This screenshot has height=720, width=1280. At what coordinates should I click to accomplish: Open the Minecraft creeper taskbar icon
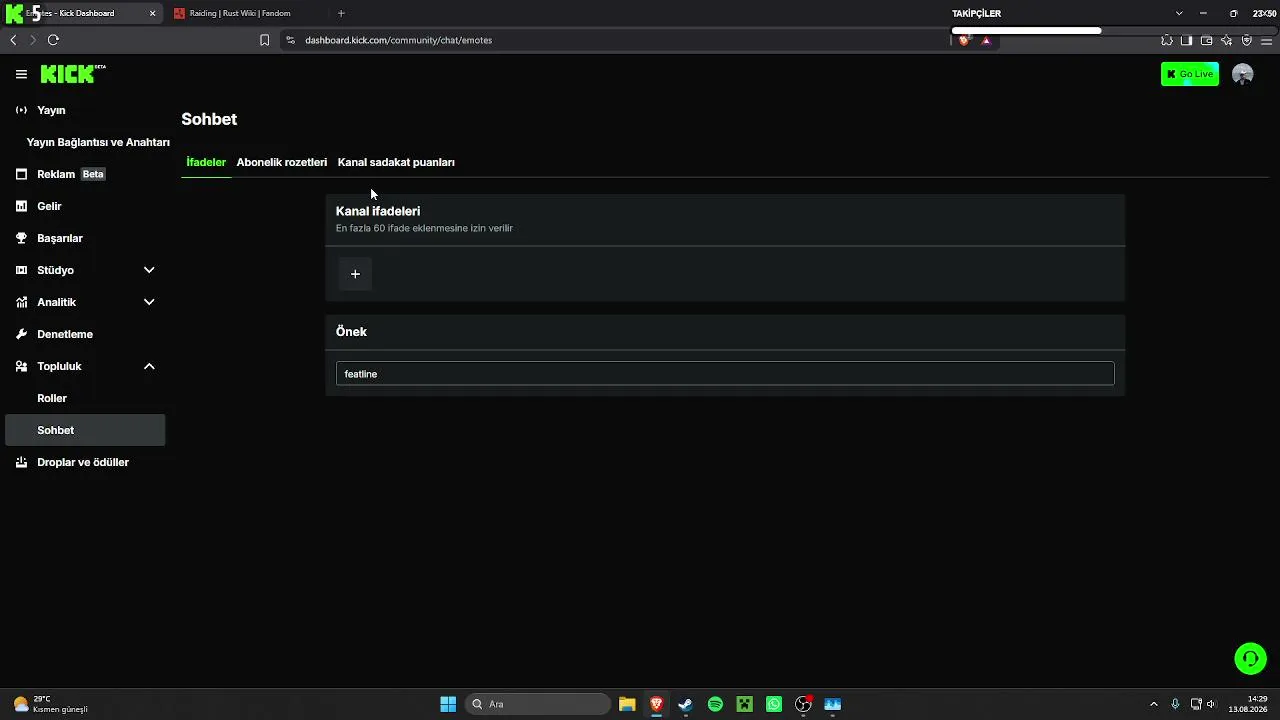(x=744, y=704)
